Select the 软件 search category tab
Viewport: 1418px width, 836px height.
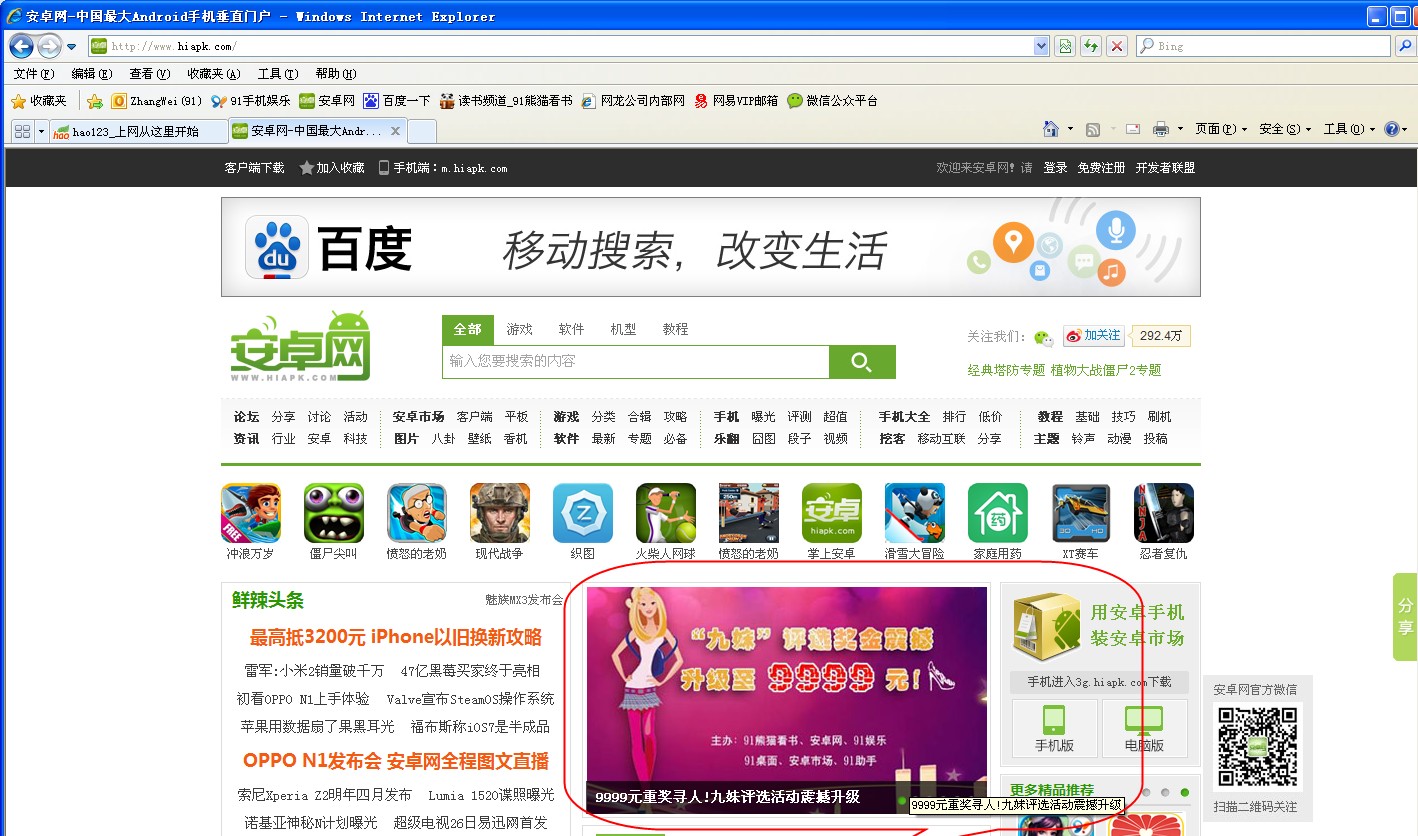pyautogui.click(x=571, y=329)
